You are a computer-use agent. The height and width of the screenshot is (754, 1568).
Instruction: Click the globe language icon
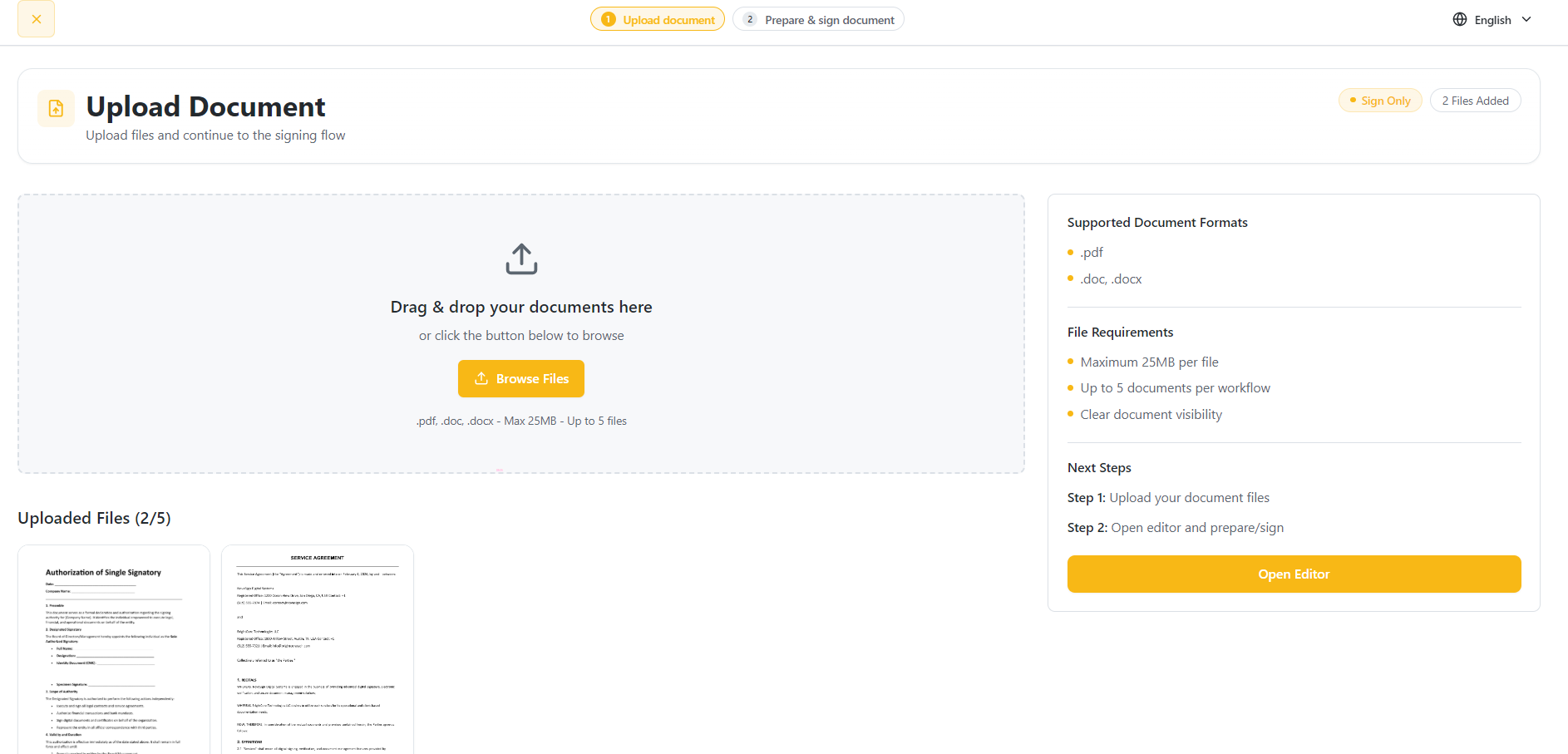tap(1460, 19)
